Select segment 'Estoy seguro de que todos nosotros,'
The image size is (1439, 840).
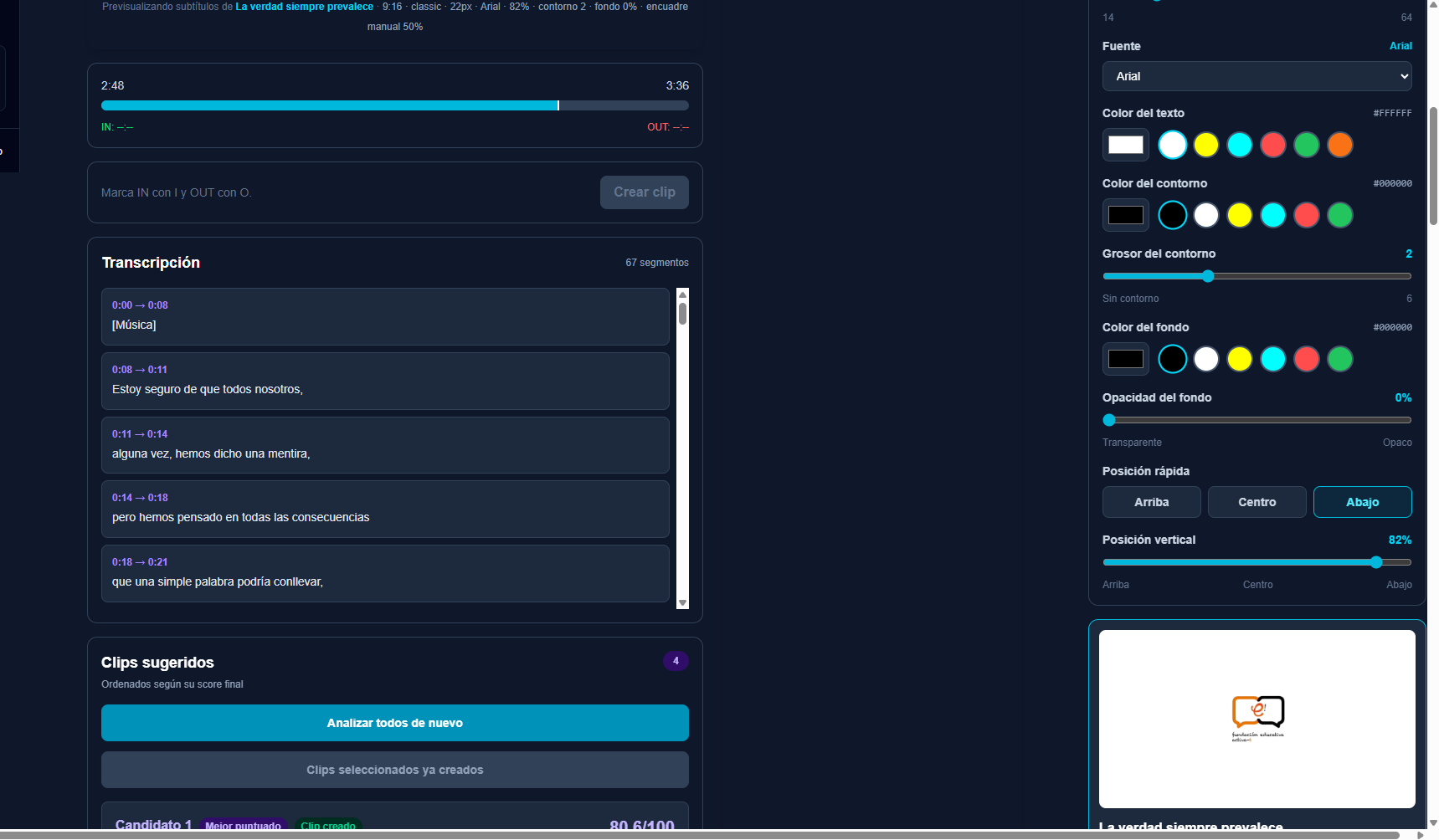point(385,381)
